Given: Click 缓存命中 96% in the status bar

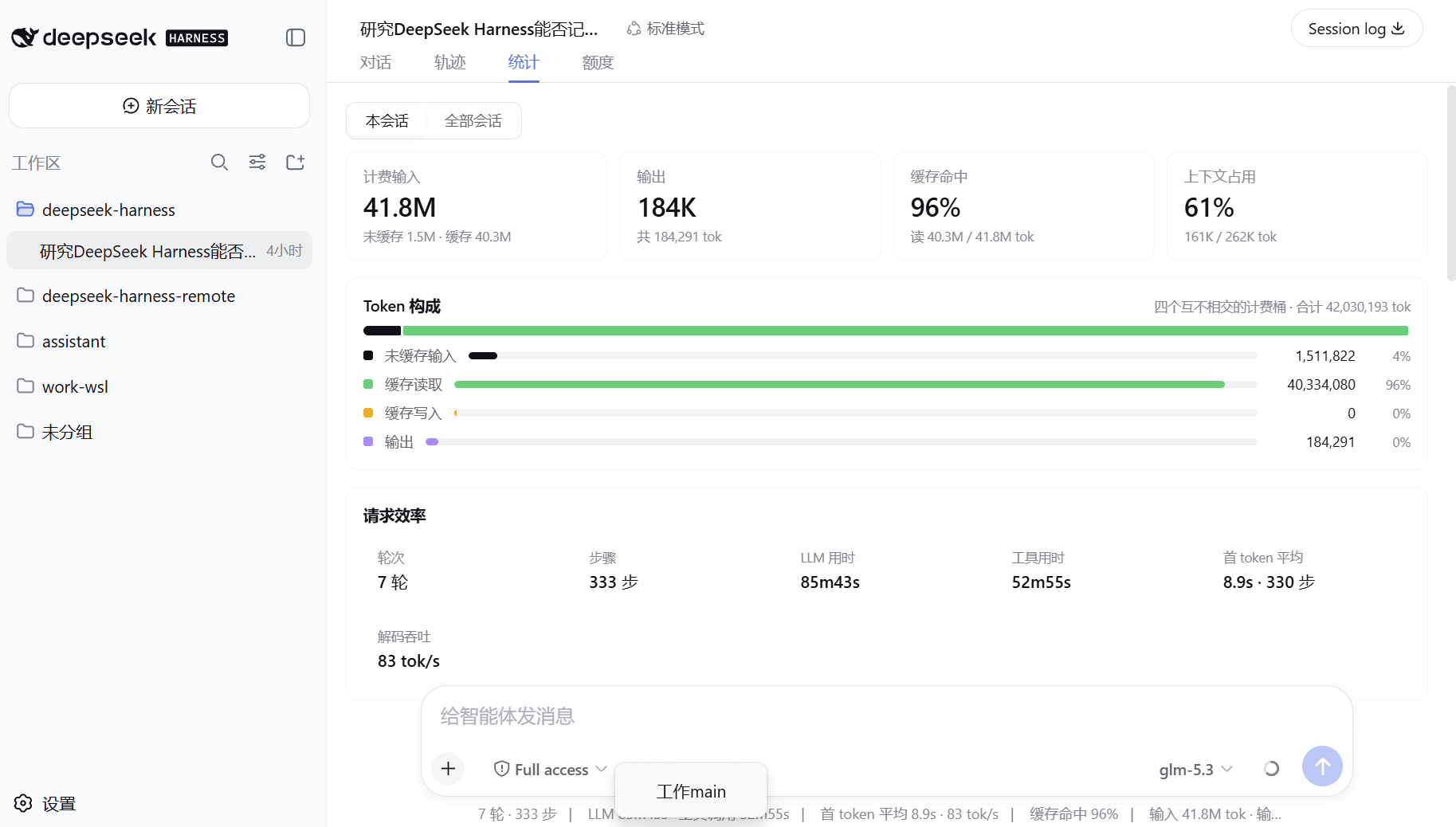Looking at the screenshot, I should coord(1073,813).
